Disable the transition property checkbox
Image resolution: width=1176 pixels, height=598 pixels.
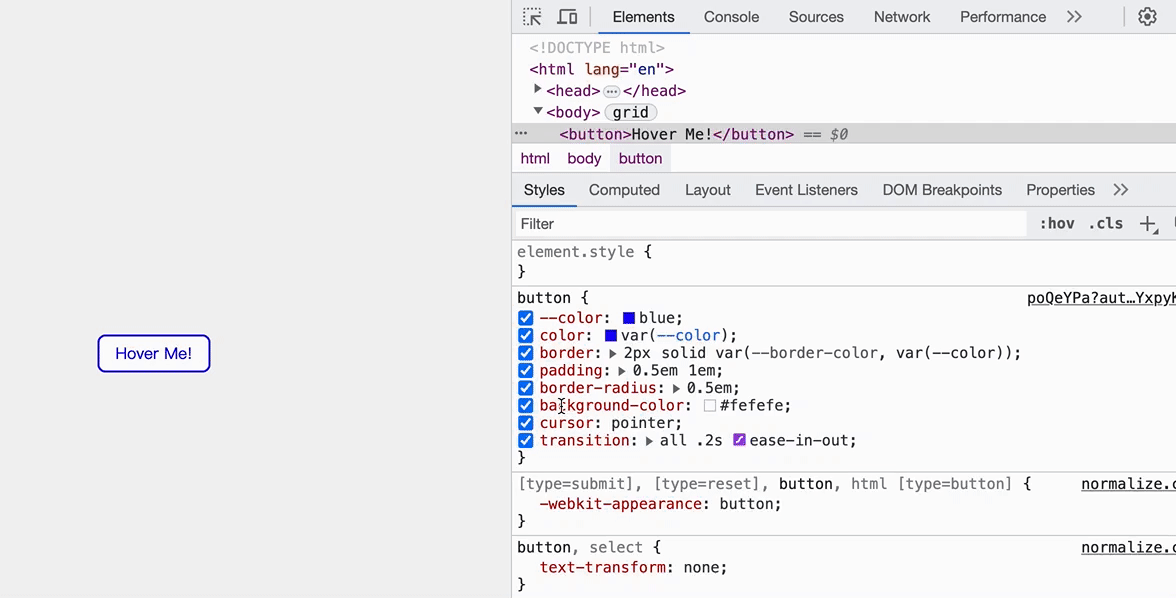526,440
